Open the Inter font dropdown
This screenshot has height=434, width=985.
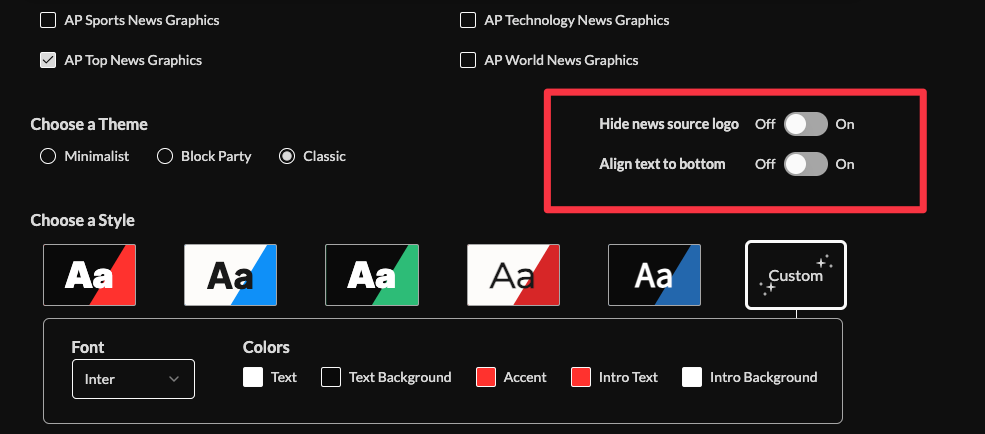point(133,379)
